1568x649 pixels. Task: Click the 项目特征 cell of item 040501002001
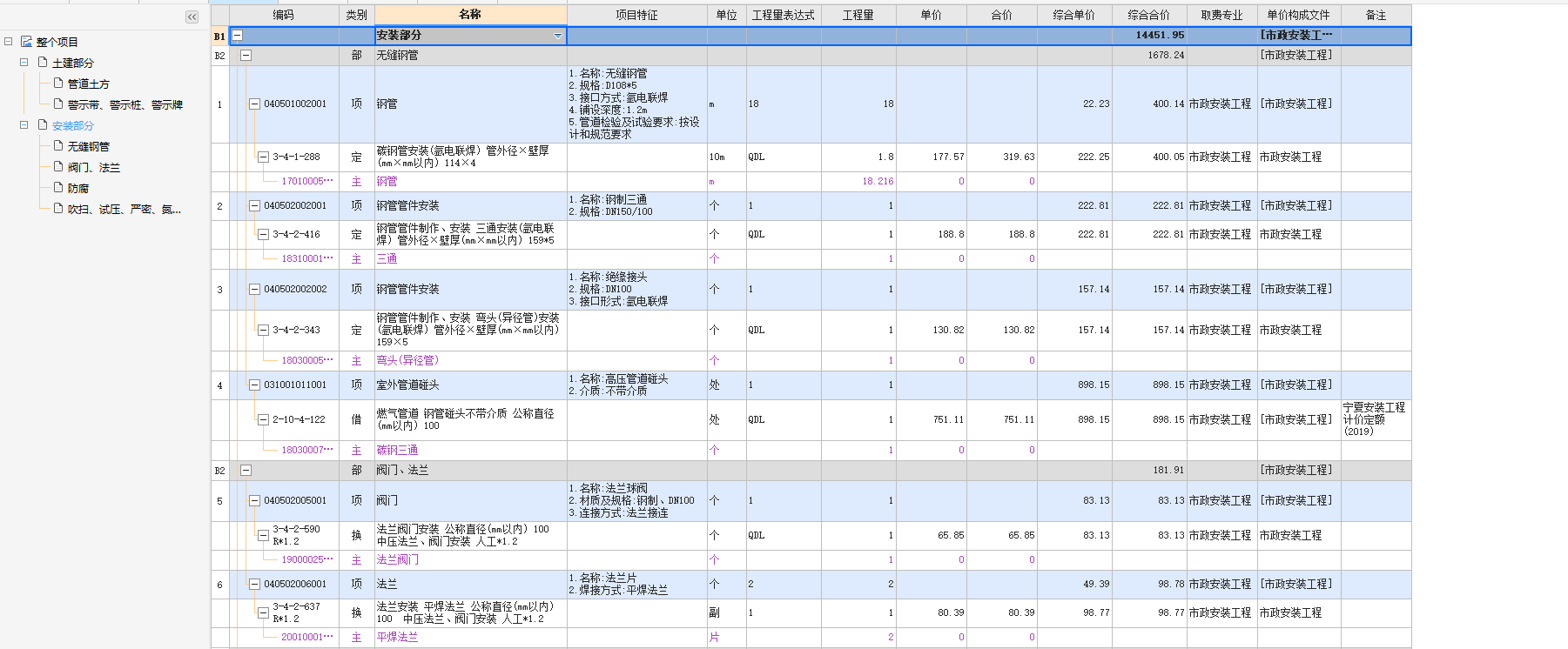[x=636, y=104]
